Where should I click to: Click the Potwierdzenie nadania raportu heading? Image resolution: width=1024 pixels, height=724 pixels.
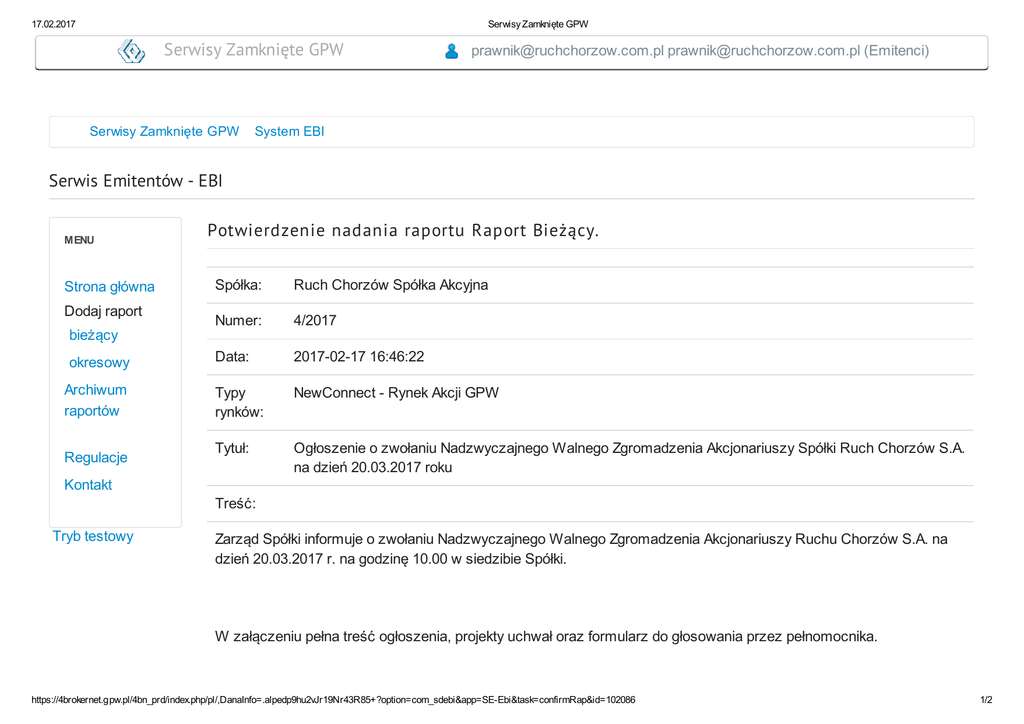403,231
